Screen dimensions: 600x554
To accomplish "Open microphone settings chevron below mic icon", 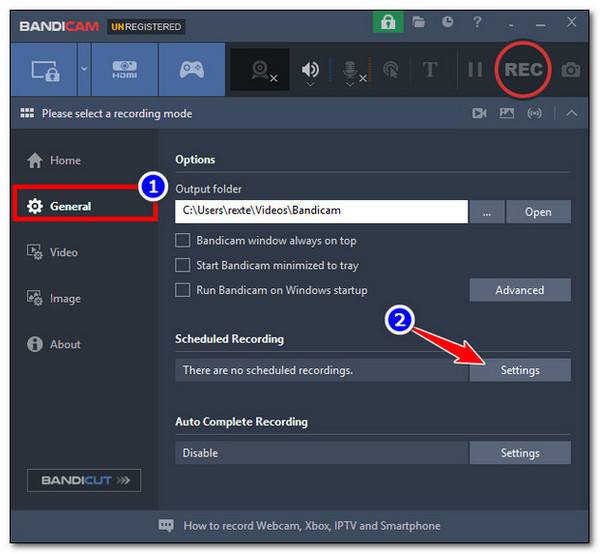I will 350,84.
